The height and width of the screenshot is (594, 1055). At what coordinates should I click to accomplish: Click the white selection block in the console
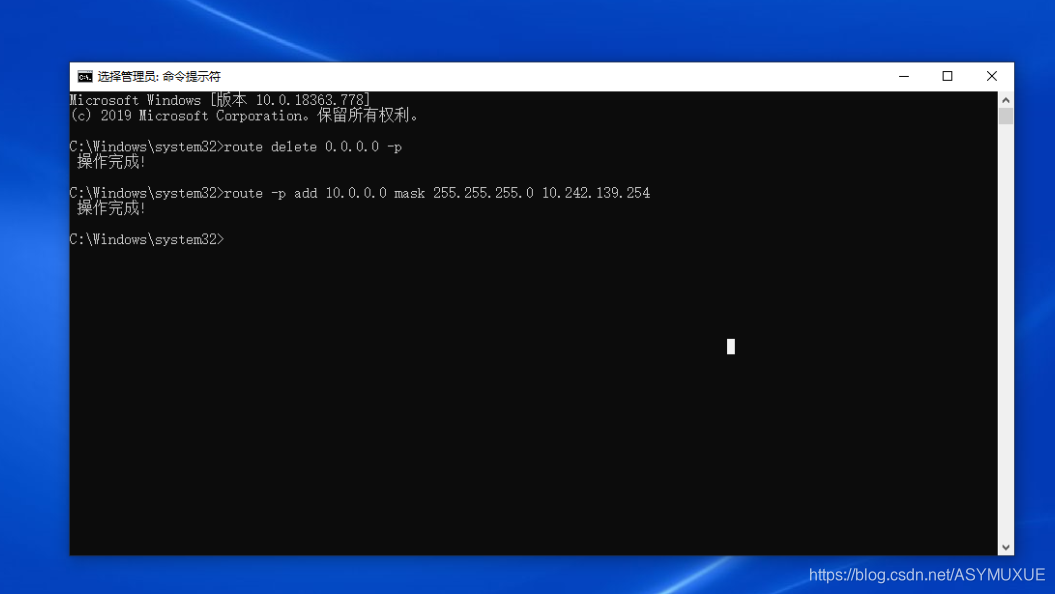pos(731,346)
